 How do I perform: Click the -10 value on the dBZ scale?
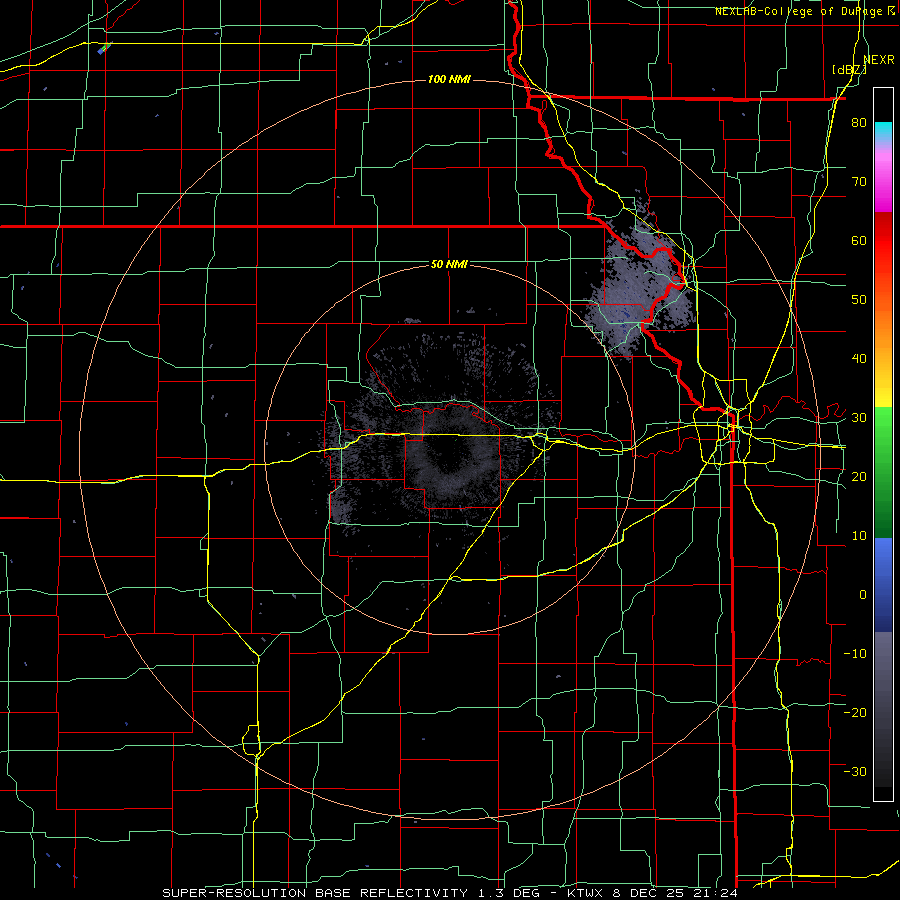coord(855,653)
